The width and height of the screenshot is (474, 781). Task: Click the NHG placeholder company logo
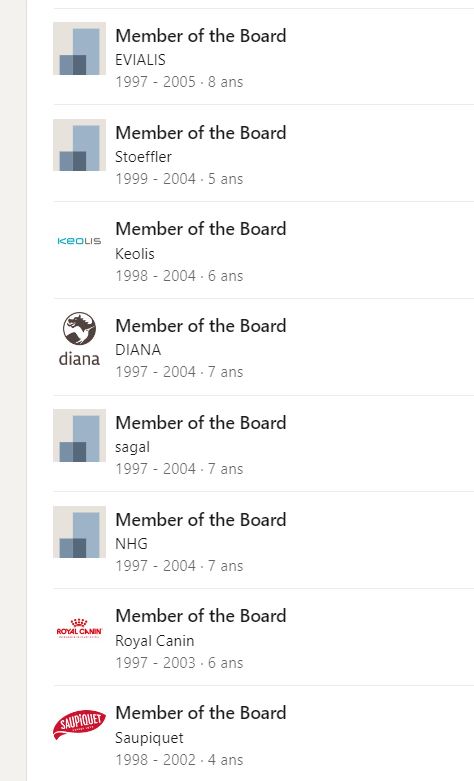point(79,532)
